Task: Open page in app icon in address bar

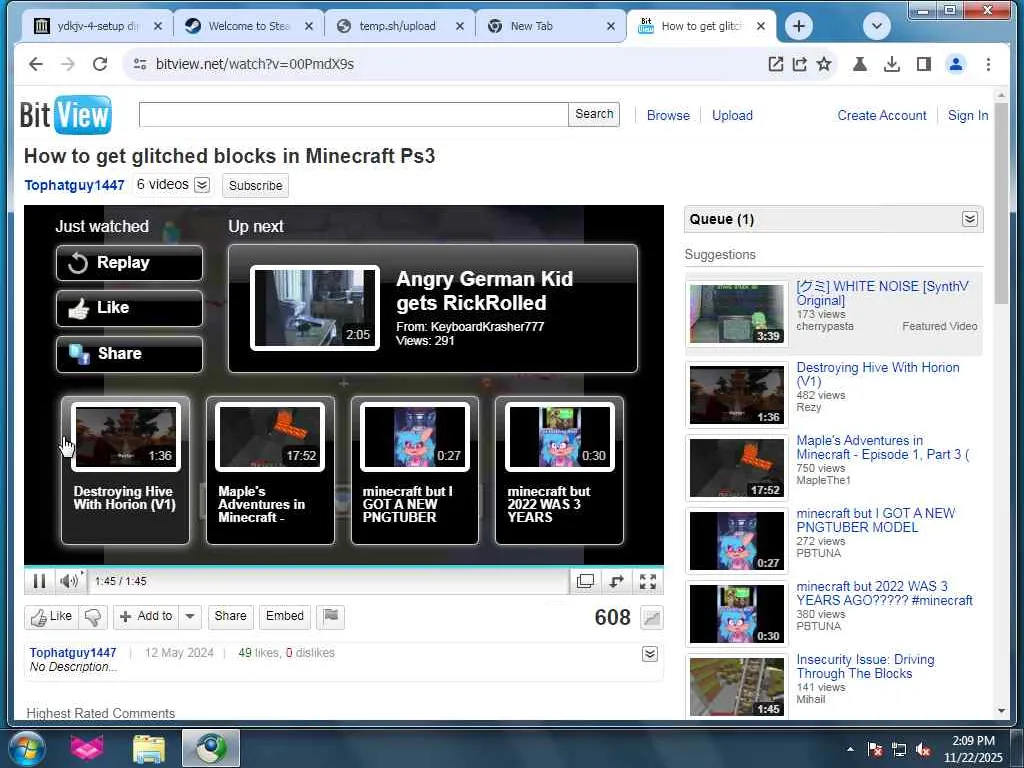Action: [x=775, y=64]
